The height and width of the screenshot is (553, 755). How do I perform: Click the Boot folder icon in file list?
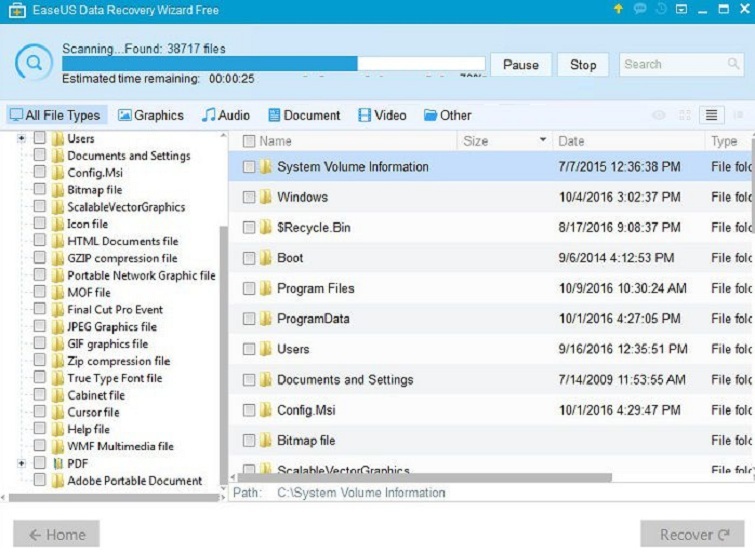pos(265,258)
